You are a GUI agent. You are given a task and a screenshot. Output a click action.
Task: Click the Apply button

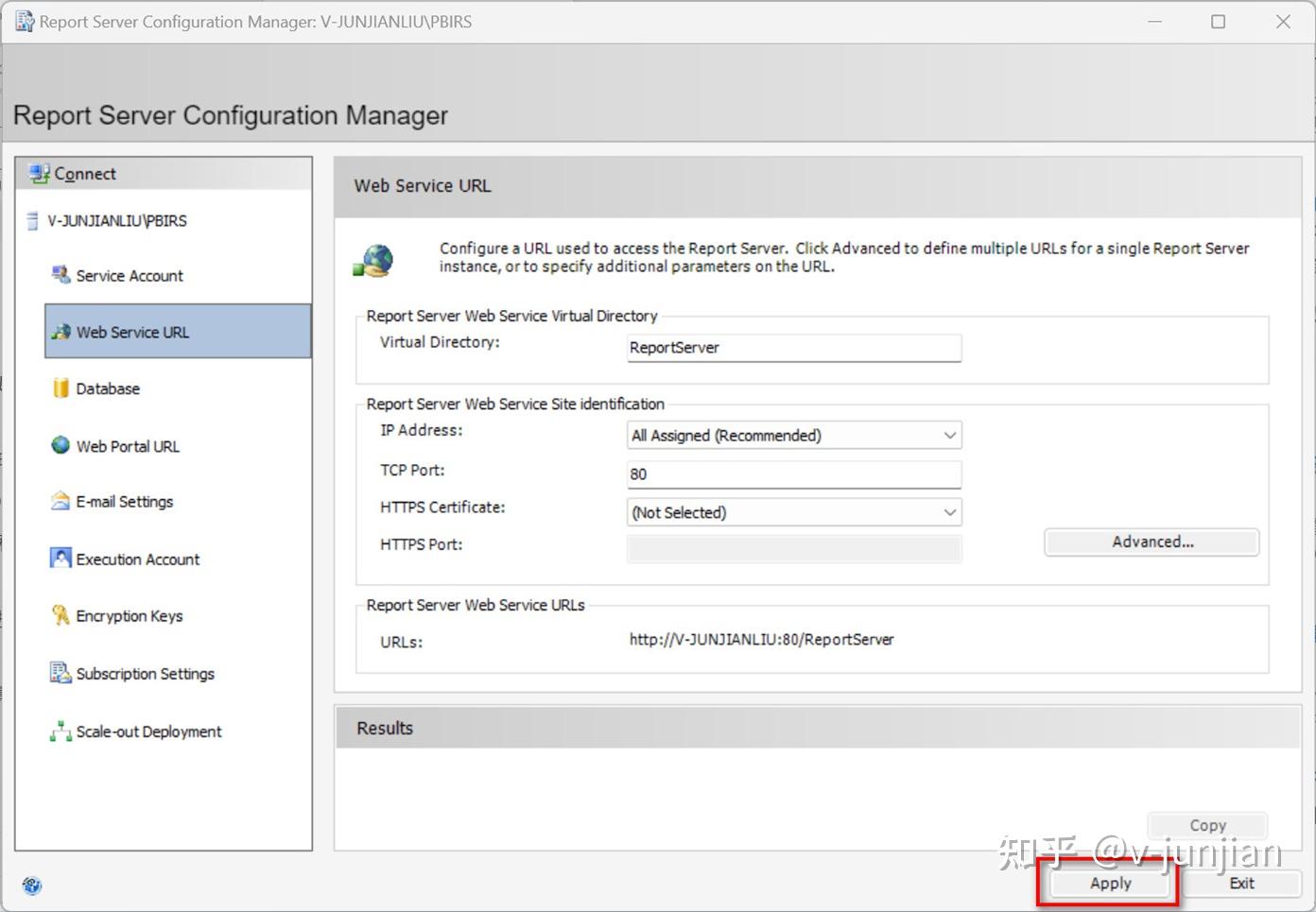point(1110,883)
